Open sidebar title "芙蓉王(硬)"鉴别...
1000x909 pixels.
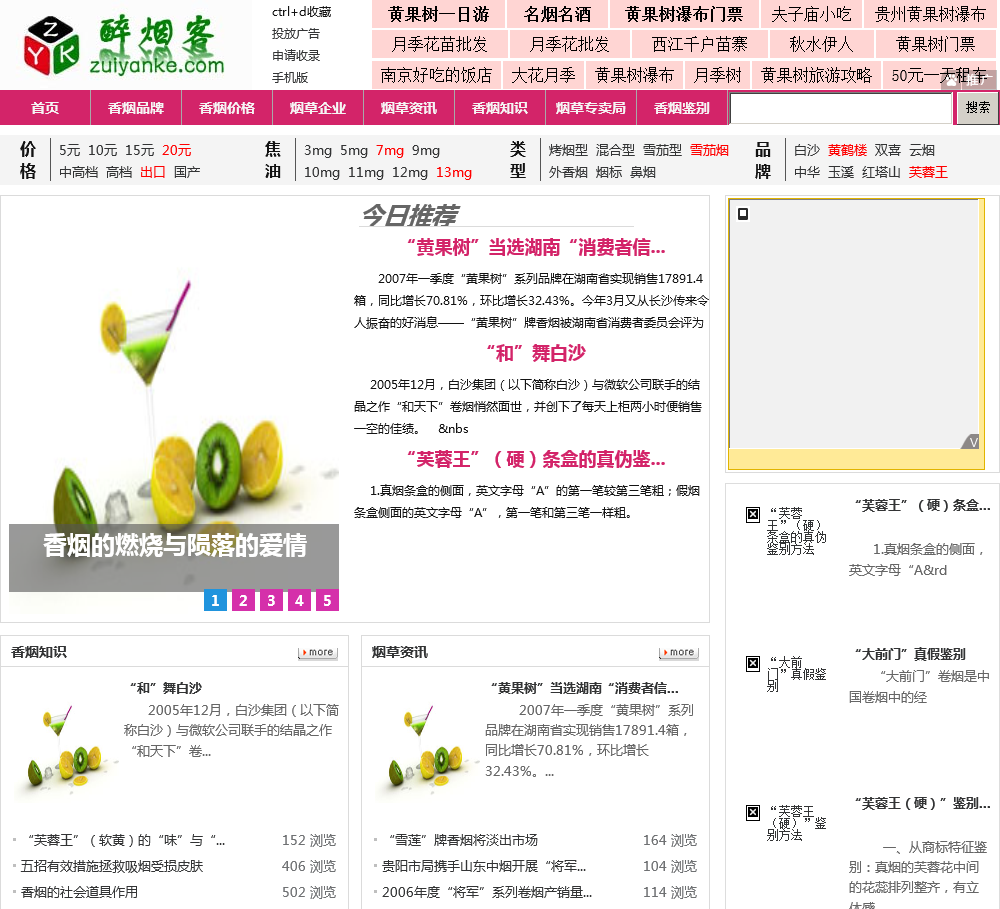[x=922, y=804]
